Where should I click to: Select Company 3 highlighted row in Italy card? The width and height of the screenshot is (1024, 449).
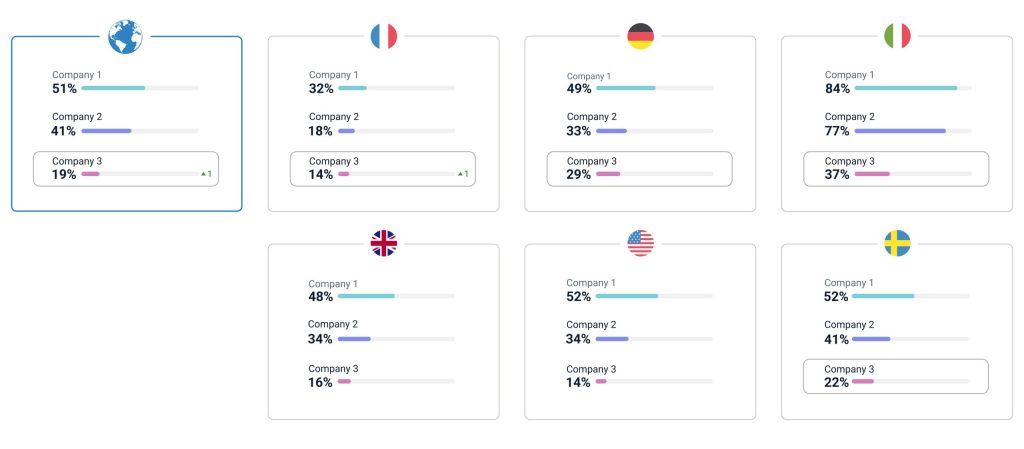click(896, 168)
